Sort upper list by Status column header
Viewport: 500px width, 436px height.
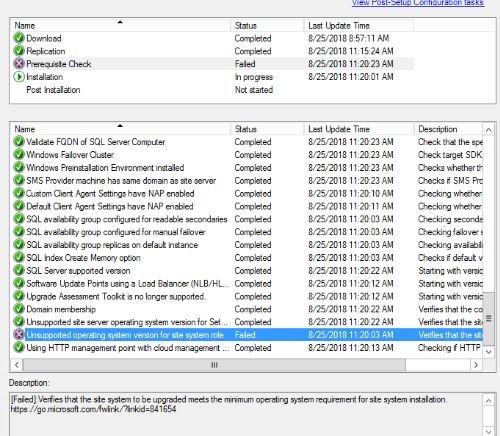267,26
